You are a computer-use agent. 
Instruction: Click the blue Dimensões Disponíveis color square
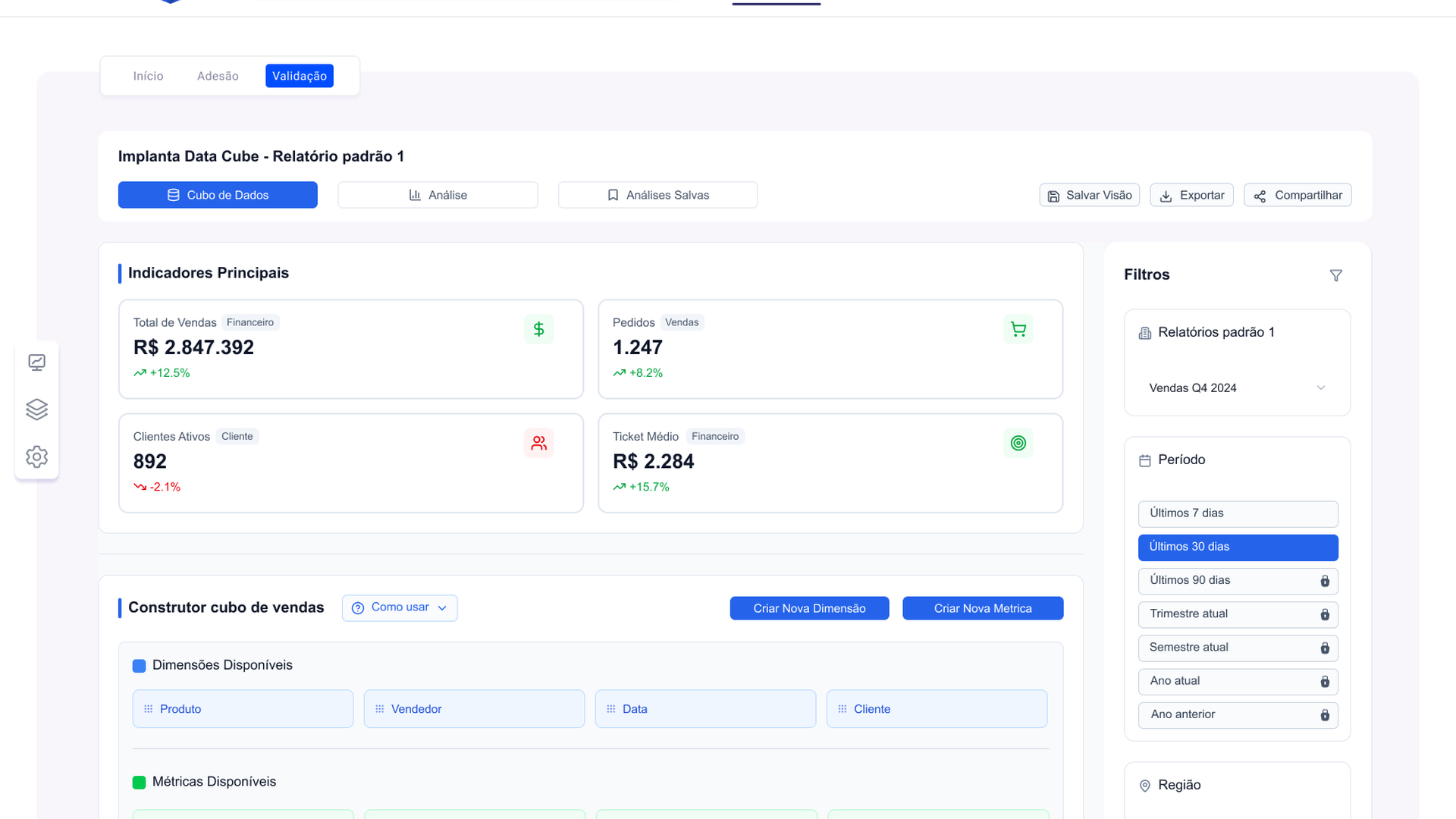(139, 666)
